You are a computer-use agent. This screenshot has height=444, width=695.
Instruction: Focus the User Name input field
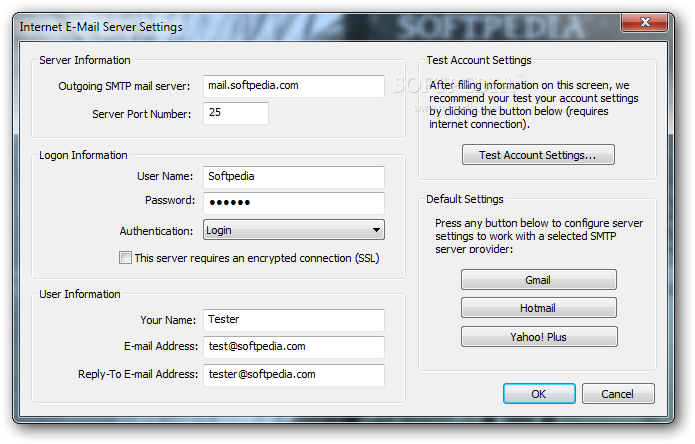pyautogui.click(x=293, y=177)
